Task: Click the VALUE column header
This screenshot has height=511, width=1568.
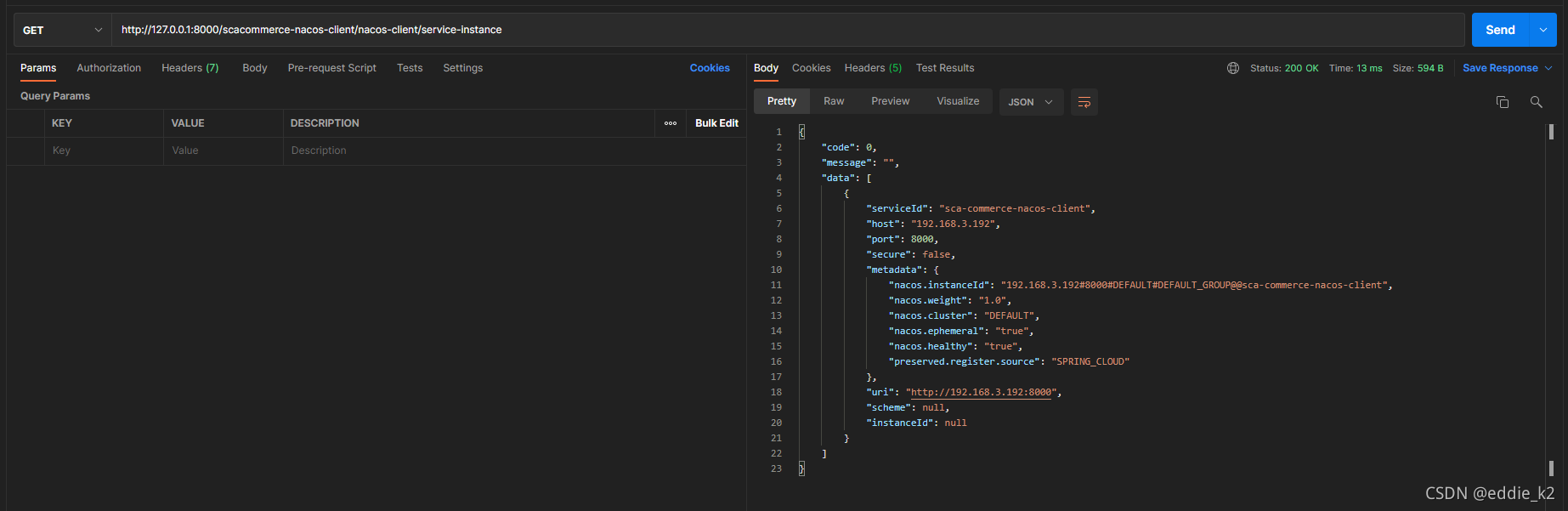Action: coord(188,123)
